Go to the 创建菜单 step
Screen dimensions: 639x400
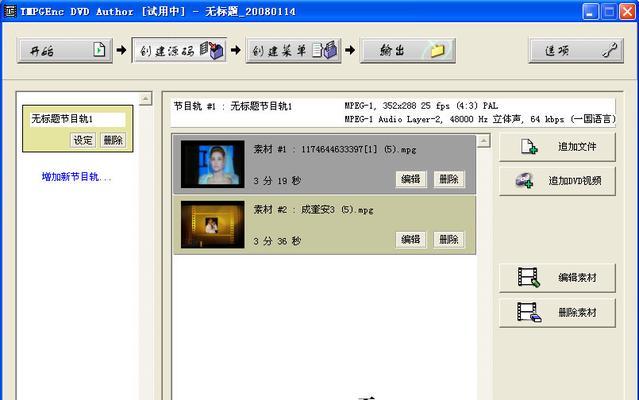click(x=293, y=51)
